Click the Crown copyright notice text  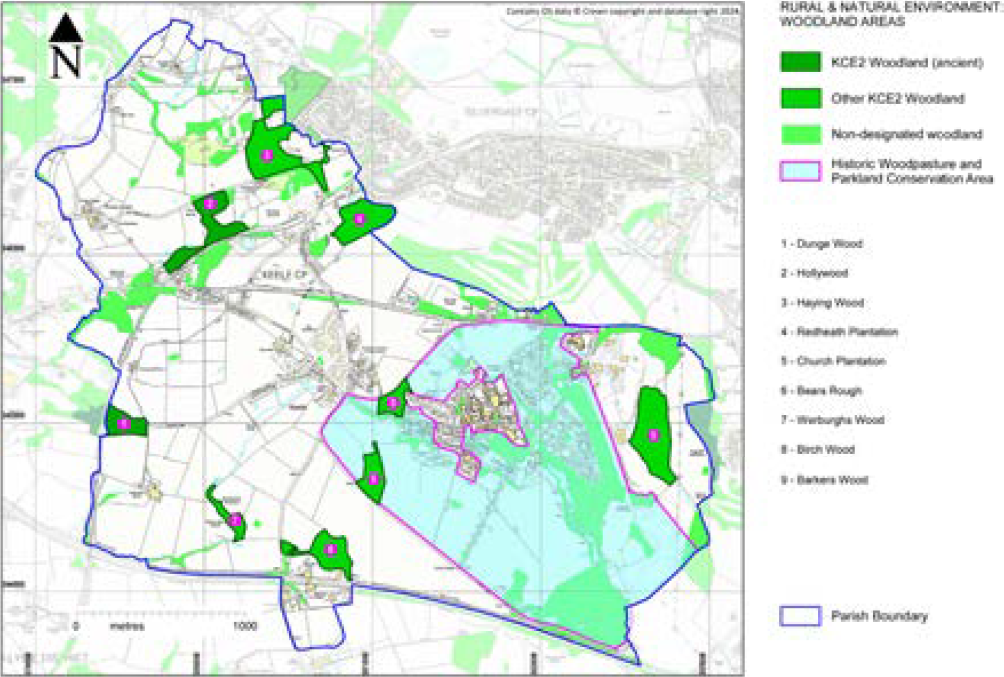click(622, 12)
